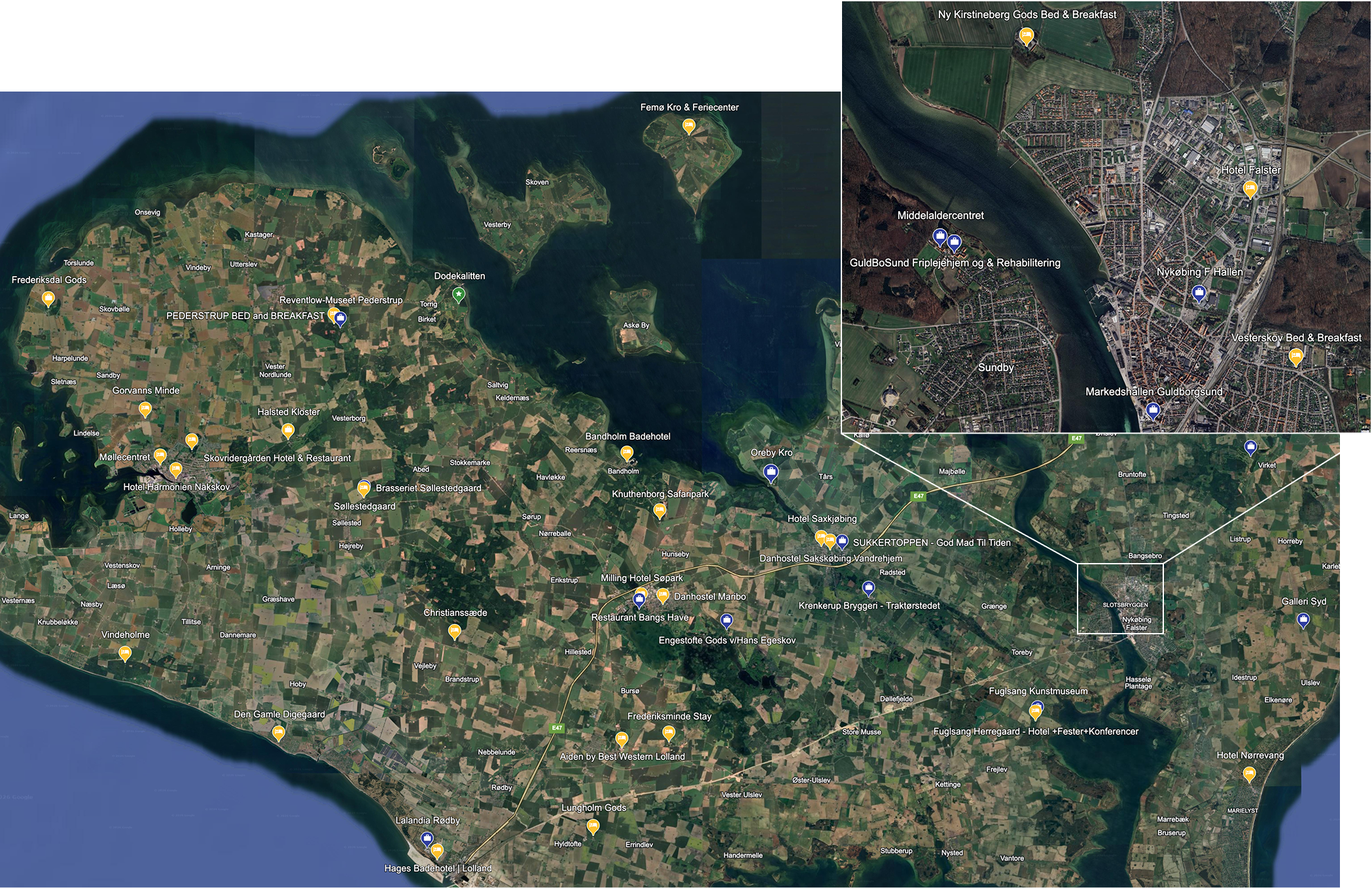Open the Oreby Kro blue marker
This screenshot has height=888, width=1372.
(771, 472)
